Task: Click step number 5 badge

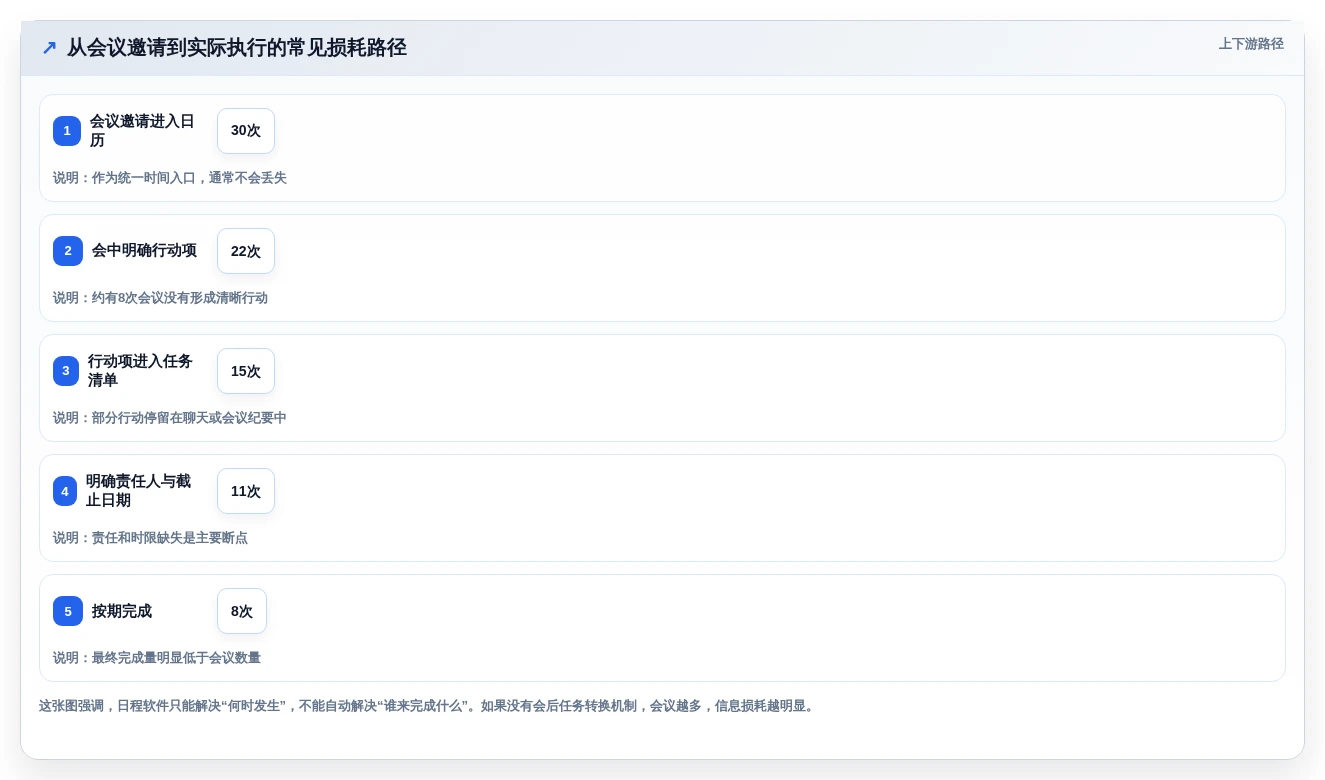Action: point(68,611)
